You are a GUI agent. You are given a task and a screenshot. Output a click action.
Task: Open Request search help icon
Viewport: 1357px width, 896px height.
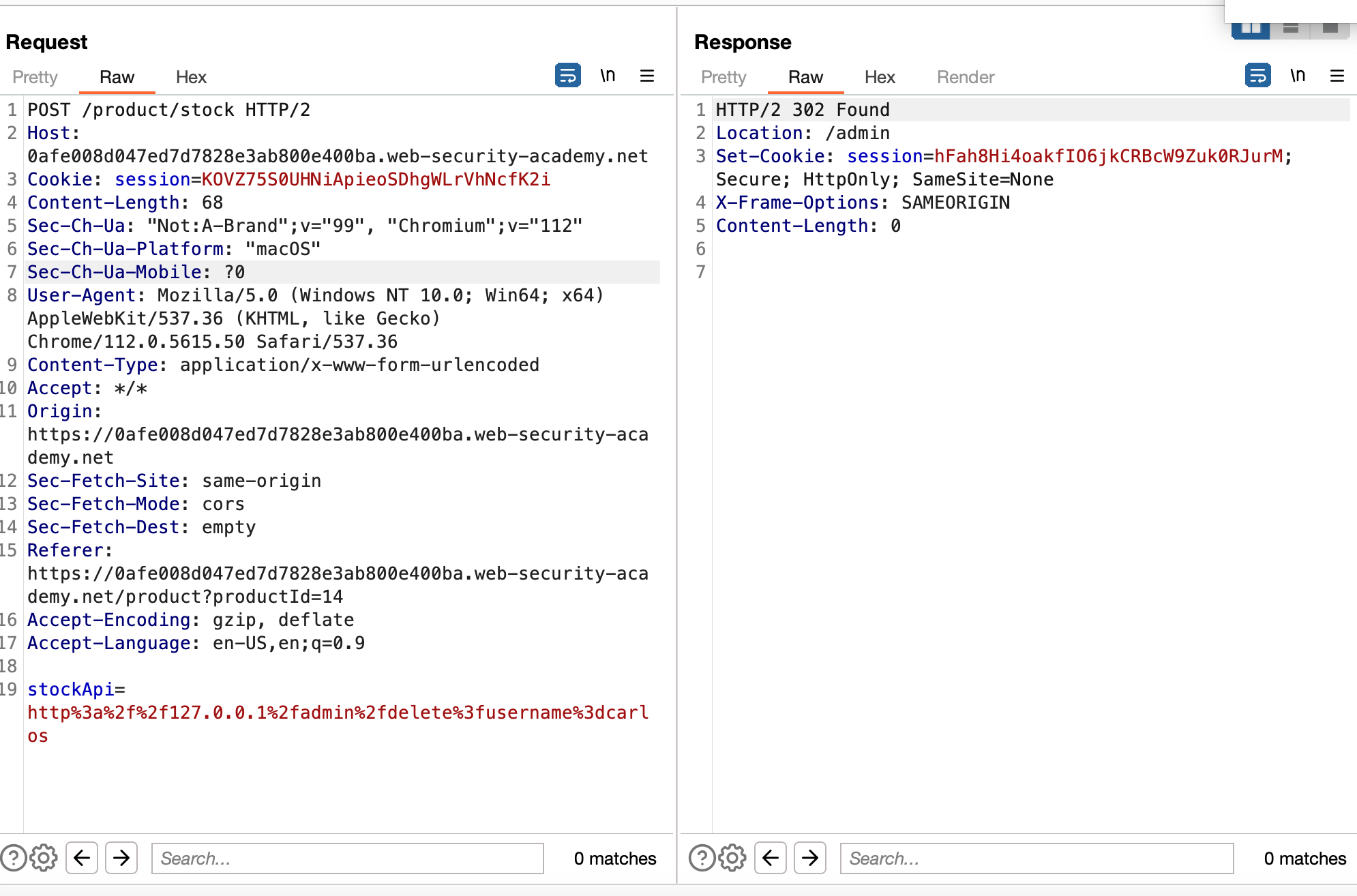pos(14,858)
